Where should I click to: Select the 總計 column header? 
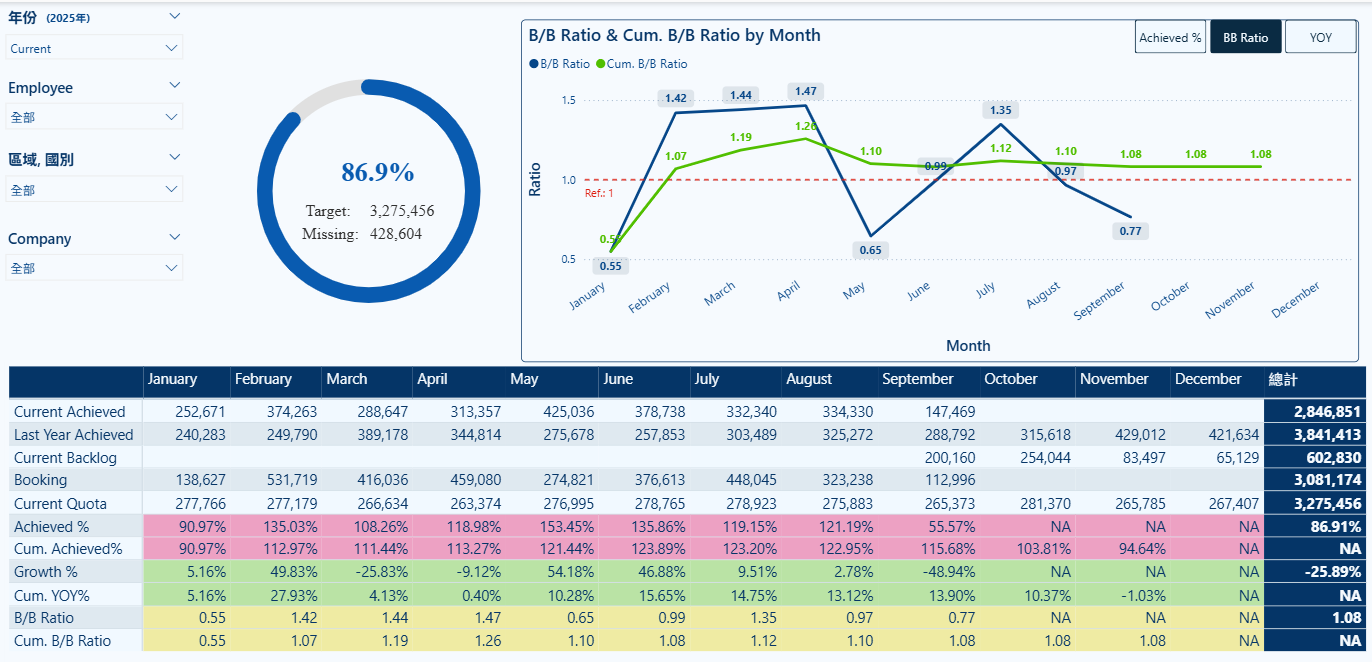click(1282, 379)
